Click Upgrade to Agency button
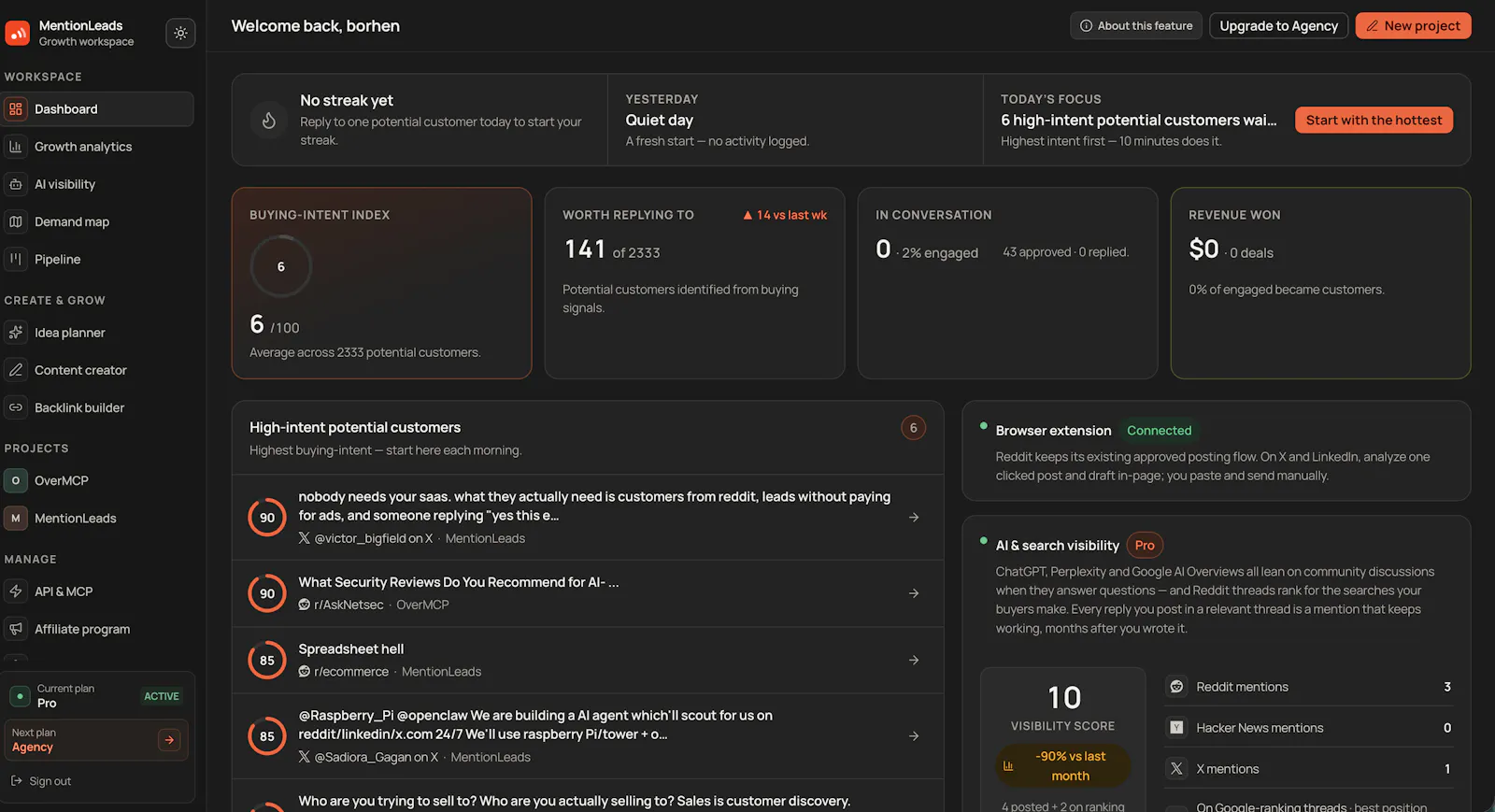1495x812 pixels. coord(1279,26)
